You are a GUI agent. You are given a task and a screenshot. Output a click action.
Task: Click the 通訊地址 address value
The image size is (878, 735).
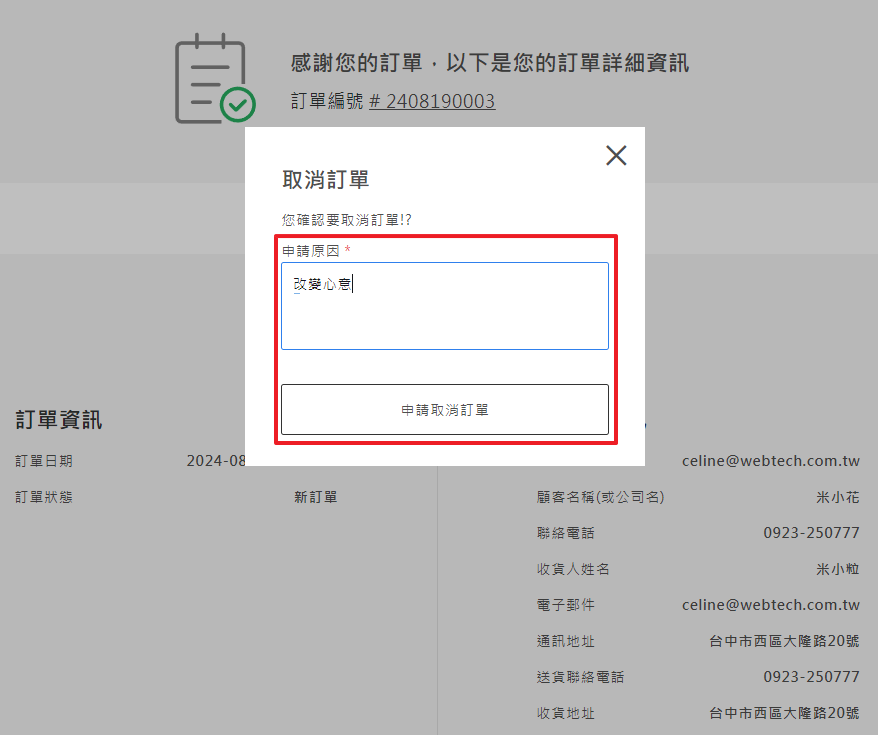click(x=784, y=641)
